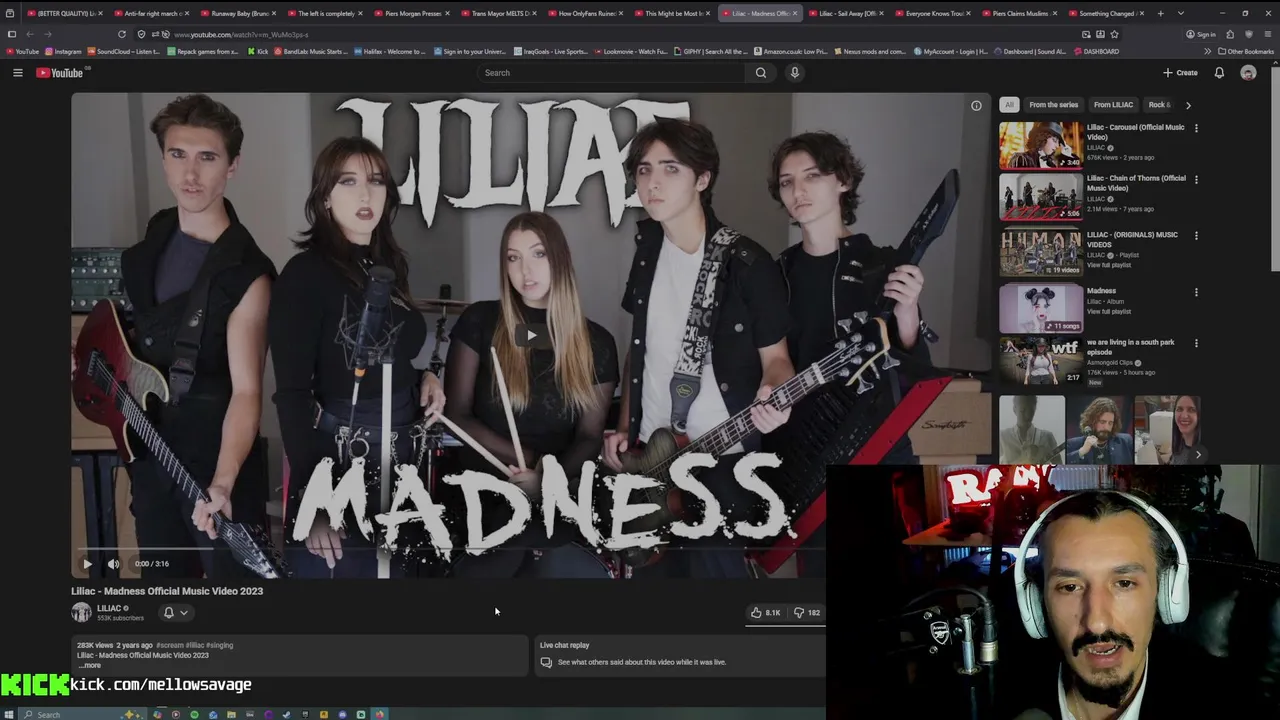Go to YouTube home via the logo
Image resolution: width=1280 pixels, height=720 pixels.
tap(60, 72)
